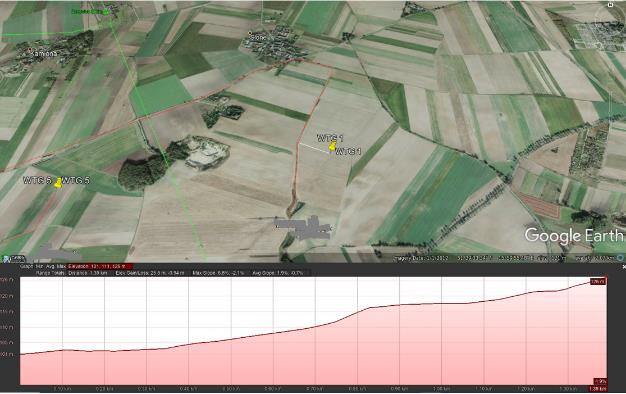This screenshot has width=626, height=394.
Task: Click the streaming status circle icon
Action: [620, 258]
